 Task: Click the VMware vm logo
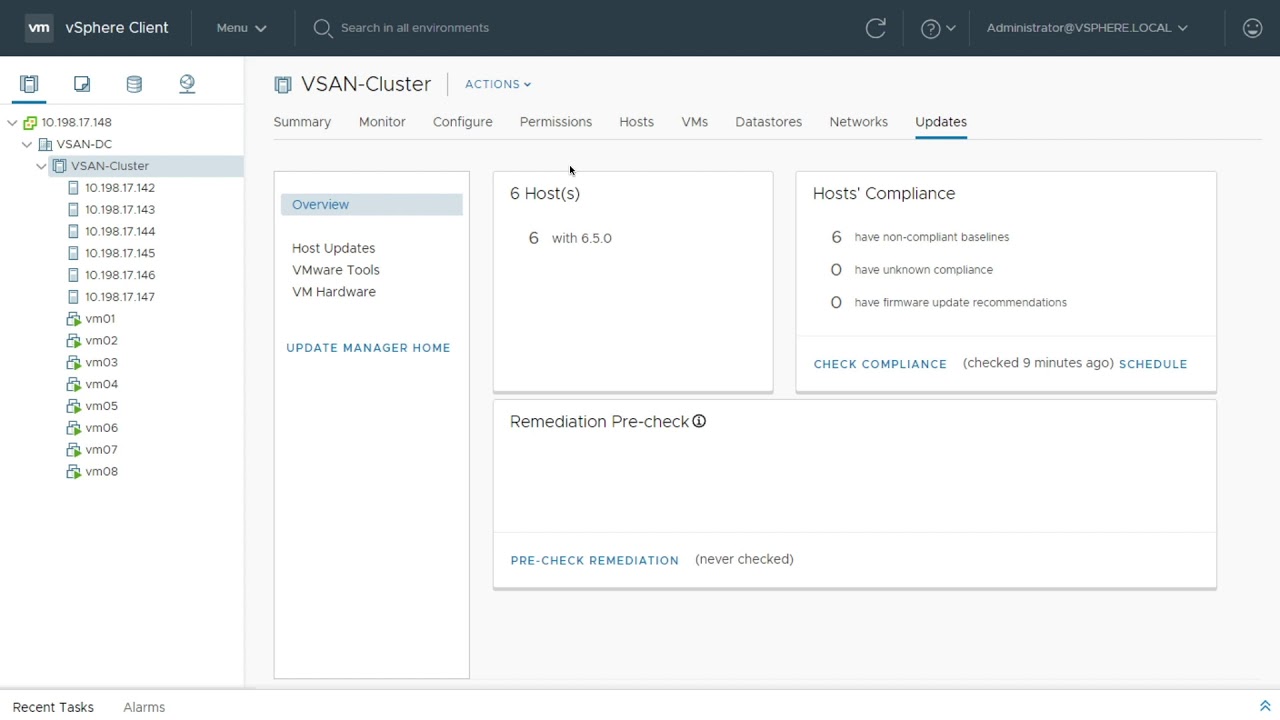(x=39, y=28)
